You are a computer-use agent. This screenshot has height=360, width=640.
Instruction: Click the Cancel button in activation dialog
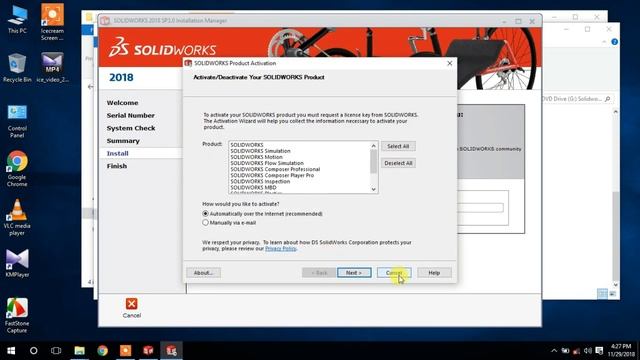pyautogui.click(x=394, y=273)
